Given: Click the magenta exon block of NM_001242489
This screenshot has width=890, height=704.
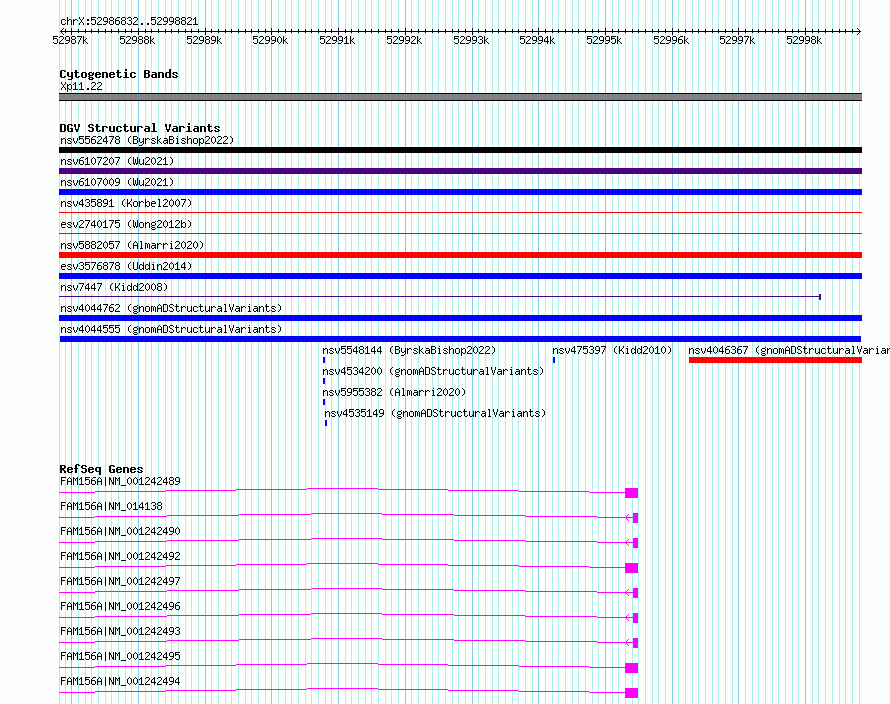Looking at the screenshot, I should (x=632, y=493).
